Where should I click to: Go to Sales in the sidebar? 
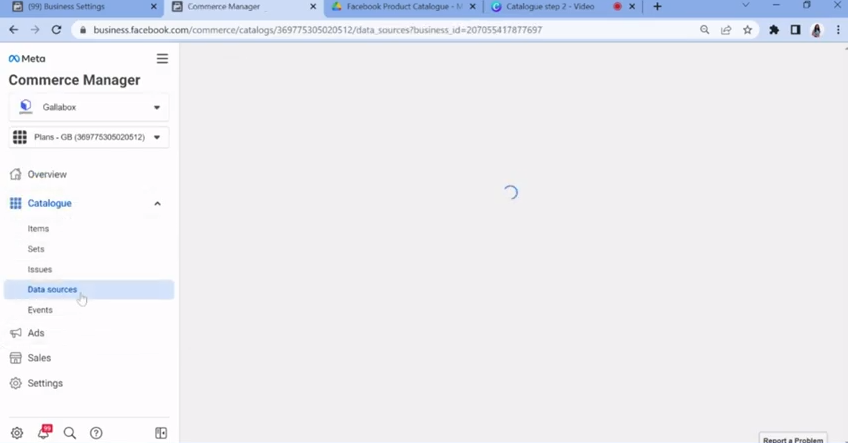(39, 358)
